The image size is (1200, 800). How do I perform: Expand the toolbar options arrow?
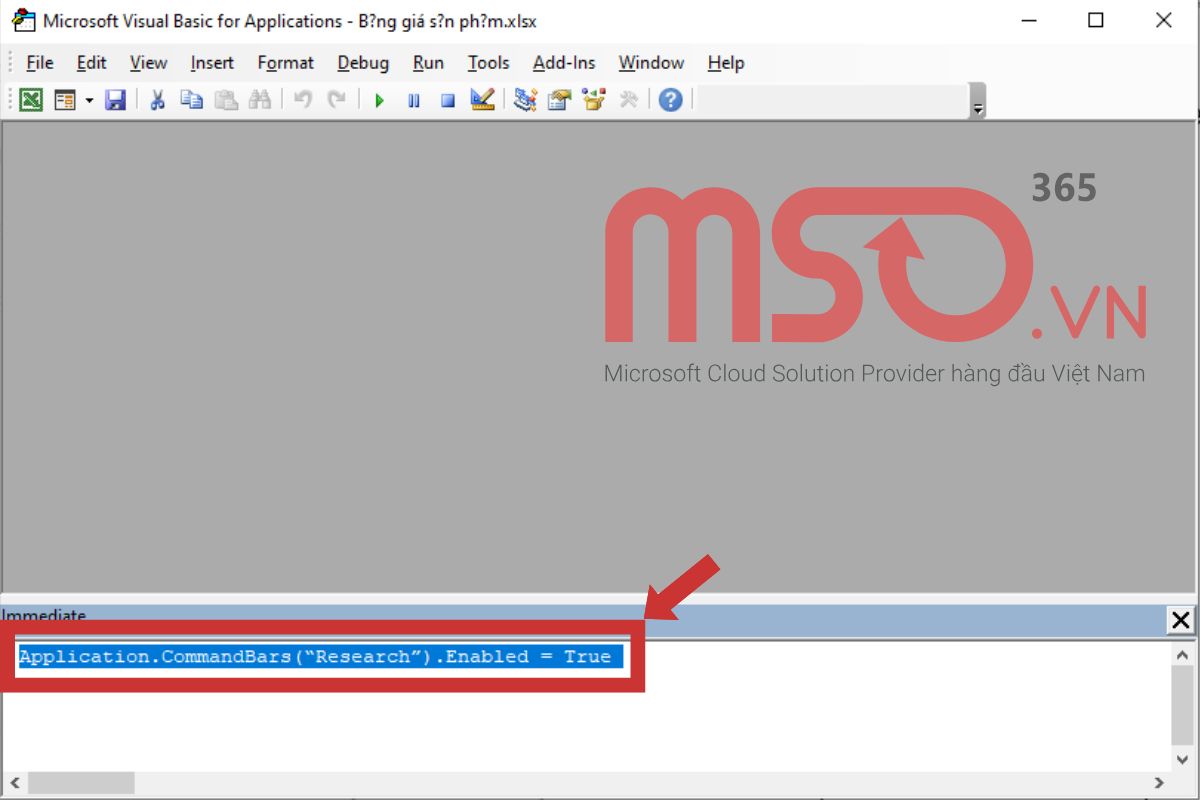978,101
